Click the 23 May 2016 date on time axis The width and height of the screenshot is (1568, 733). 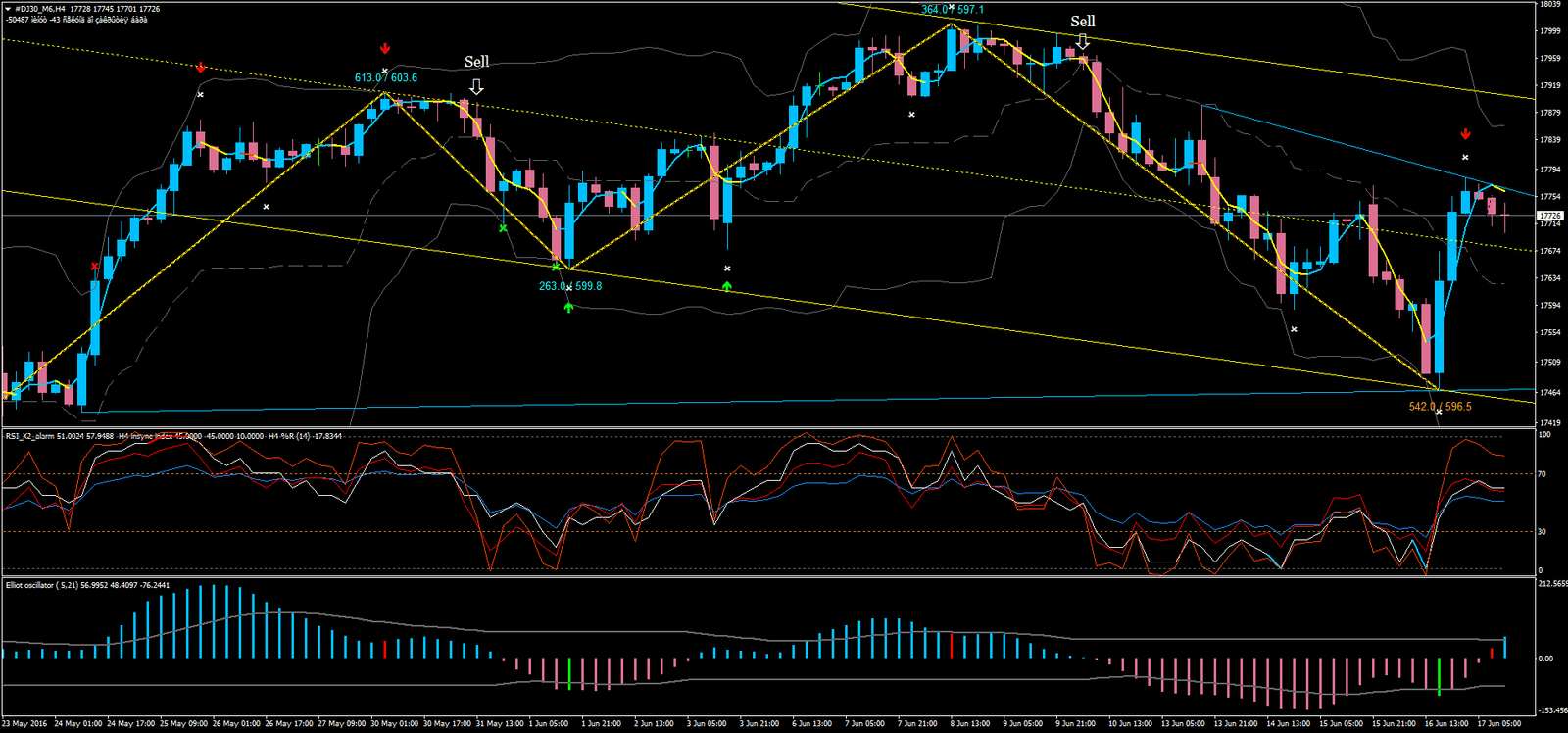[25, 724]
